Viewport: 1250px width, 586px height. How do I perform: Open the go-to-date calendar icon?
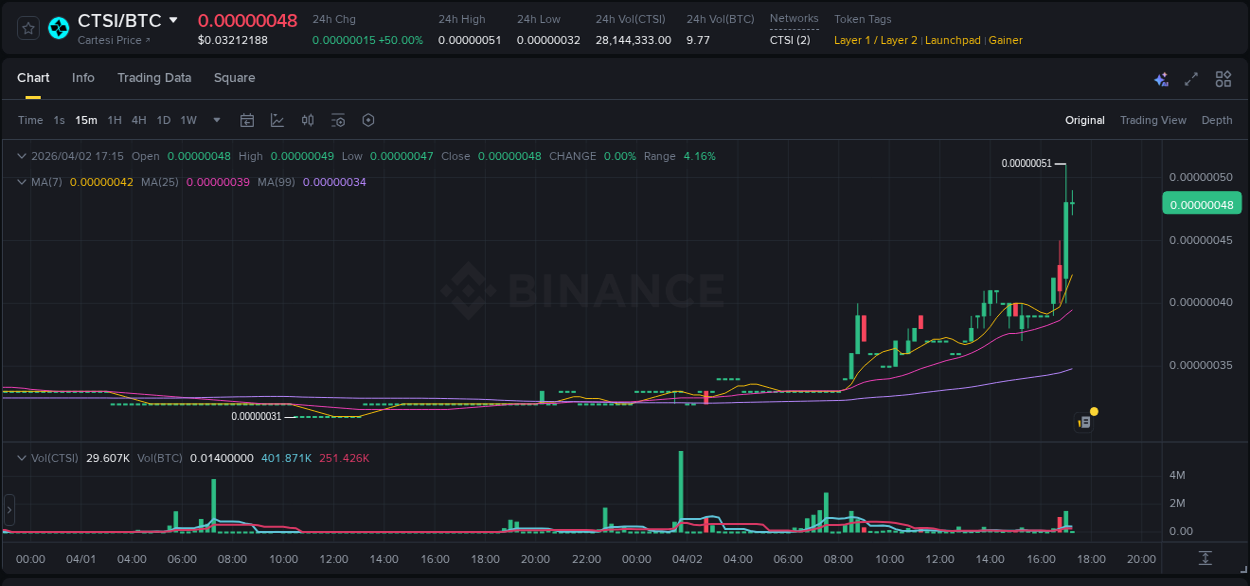pyautogui.click(x=247, y=120)
